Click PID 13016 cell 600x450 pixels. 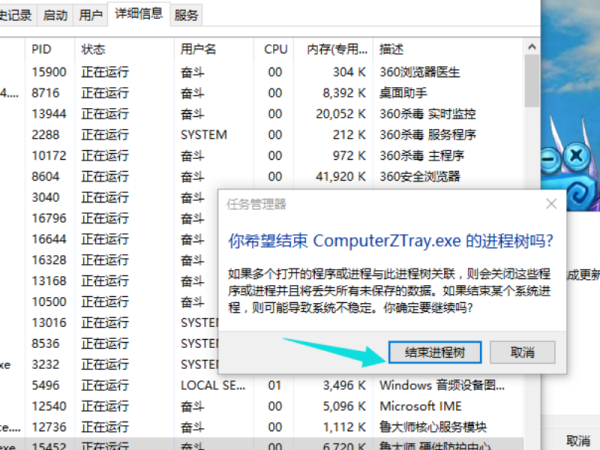[x=49, y=323]
